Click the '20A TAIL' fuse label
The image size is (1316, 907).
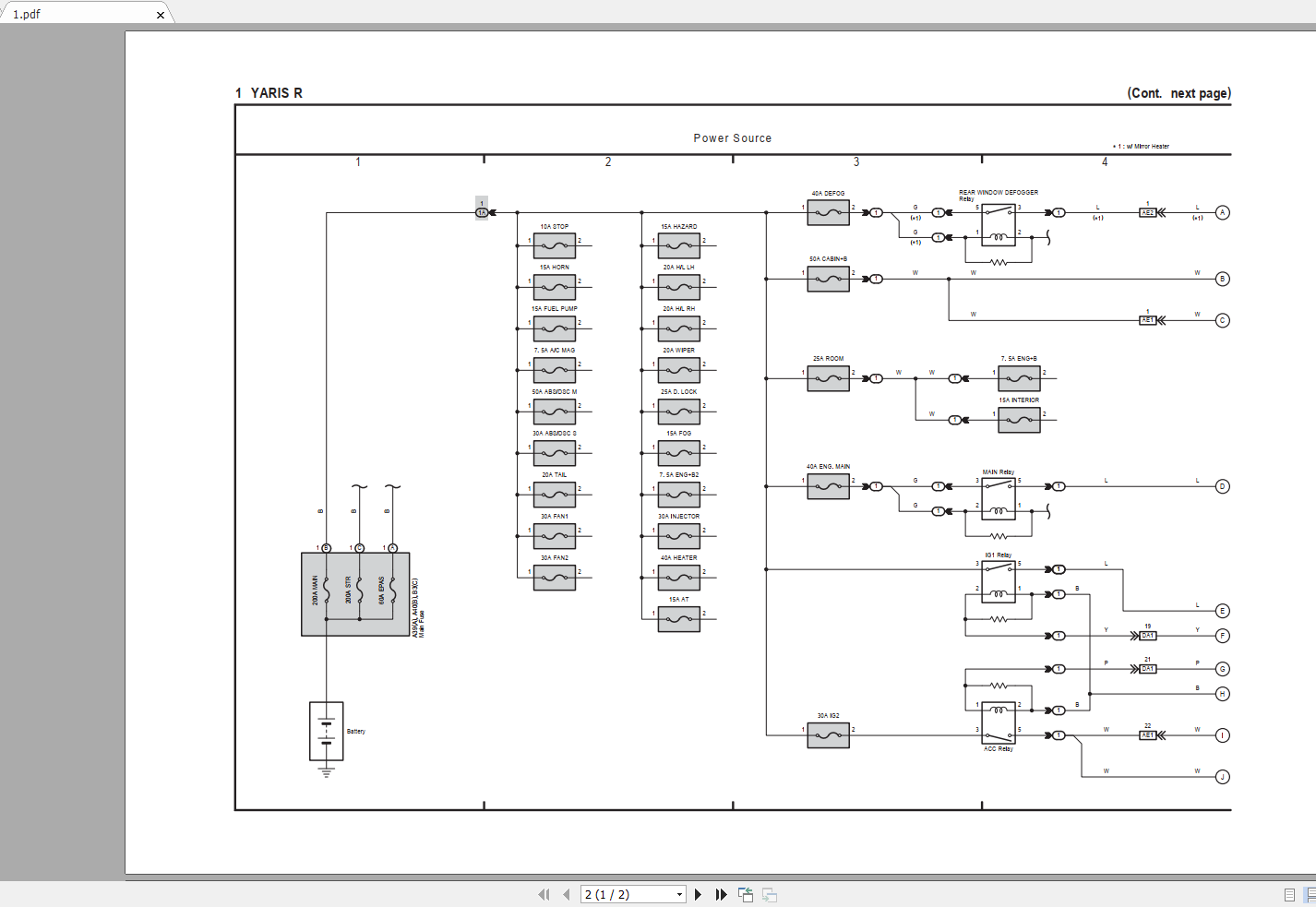pos(555,474)
